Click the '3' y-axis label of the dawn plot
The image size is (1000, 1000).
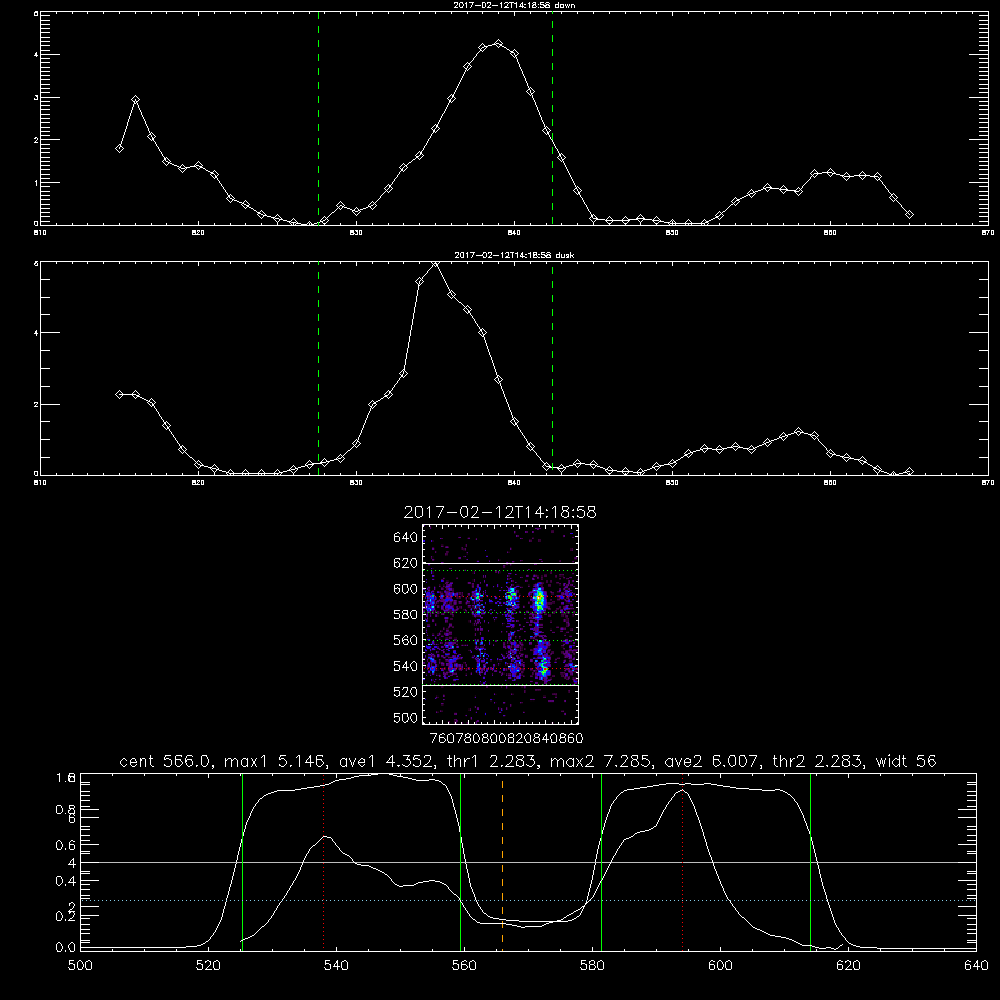pyautogui.click(x=36, y=98)
